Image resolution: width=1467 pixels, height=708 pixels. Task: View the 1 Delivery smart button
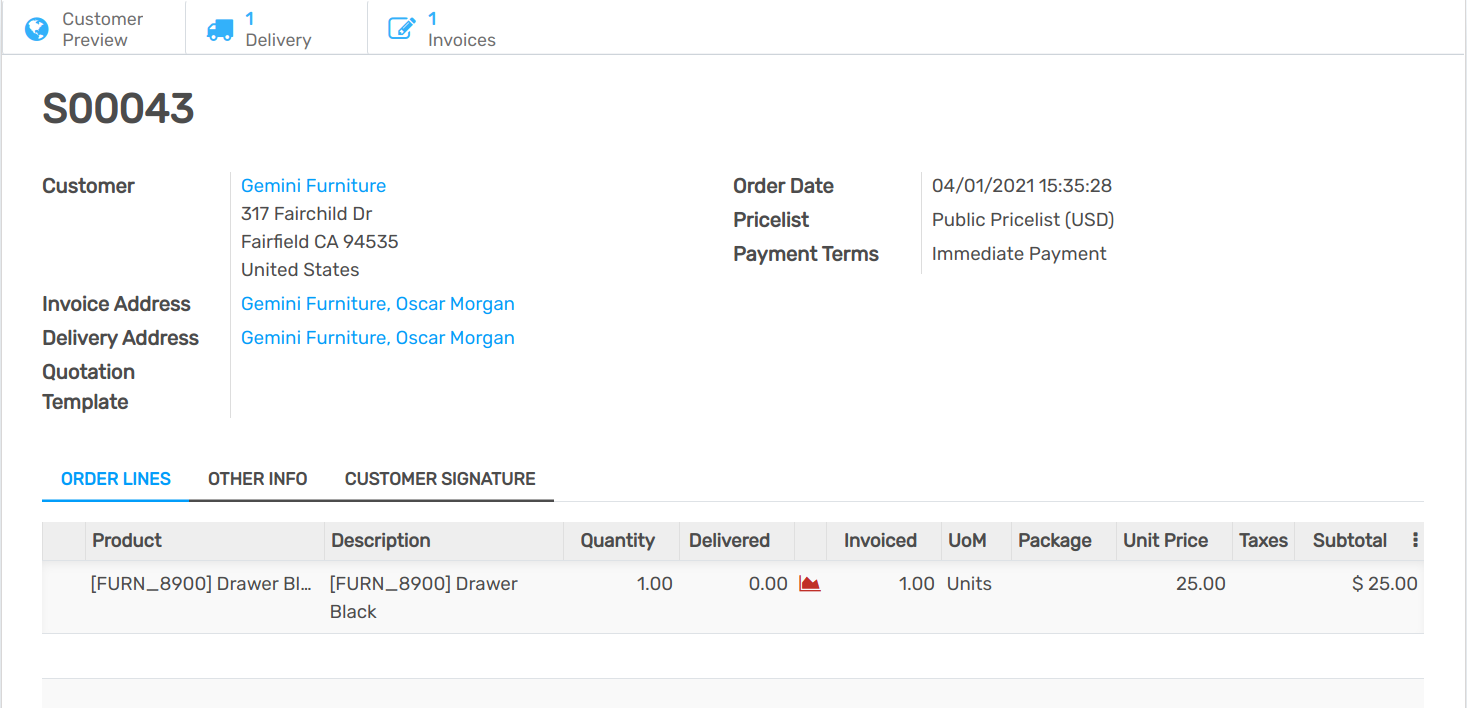[278, 29]
